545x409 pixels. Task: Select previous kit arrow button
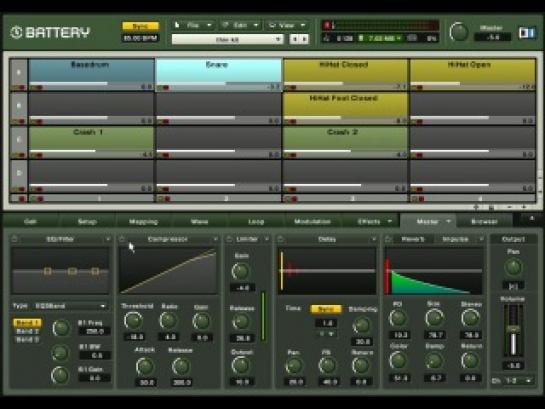(295, 39)
